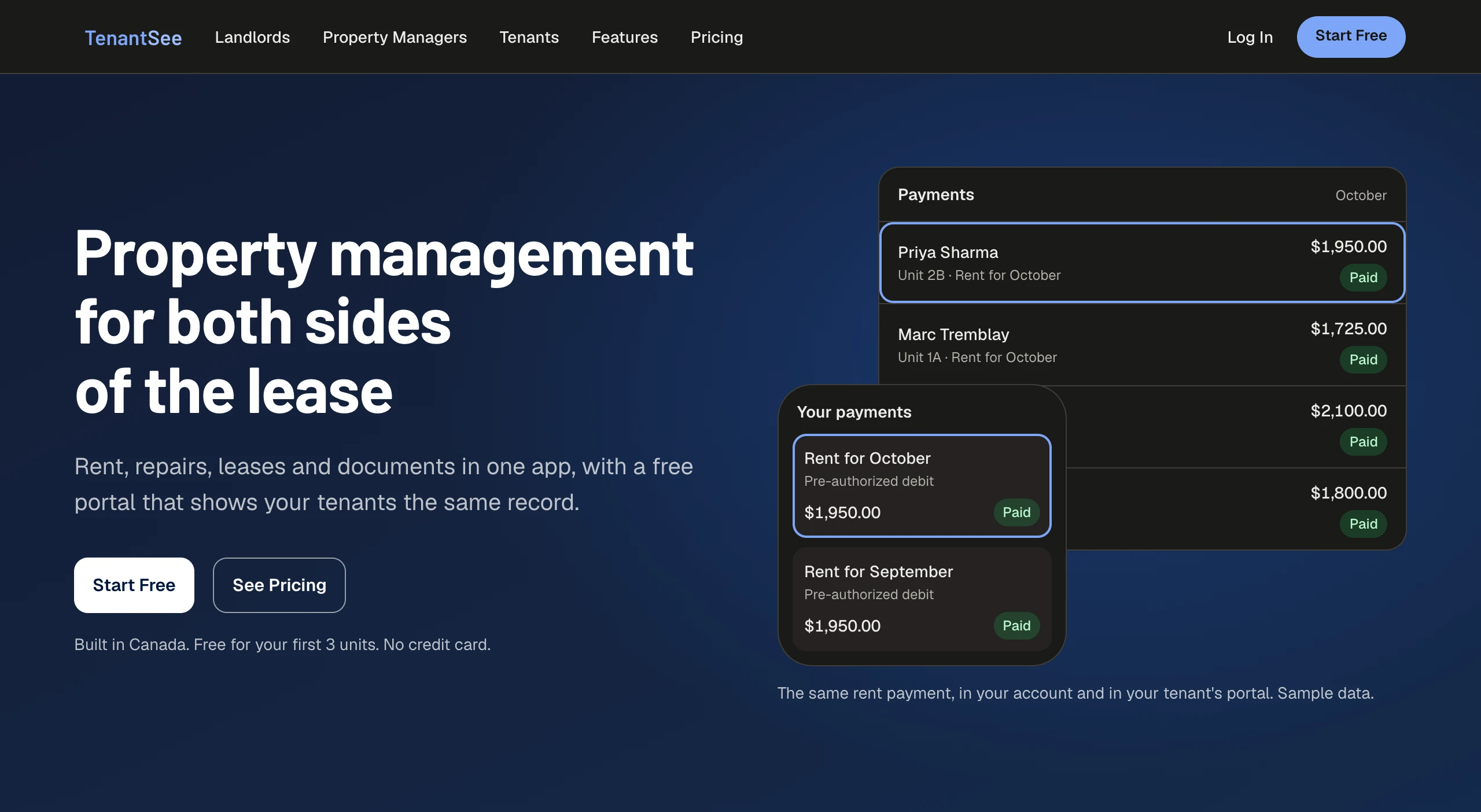Open the Property Managers nav item
1481x812 pixels.
pos(395,37)
